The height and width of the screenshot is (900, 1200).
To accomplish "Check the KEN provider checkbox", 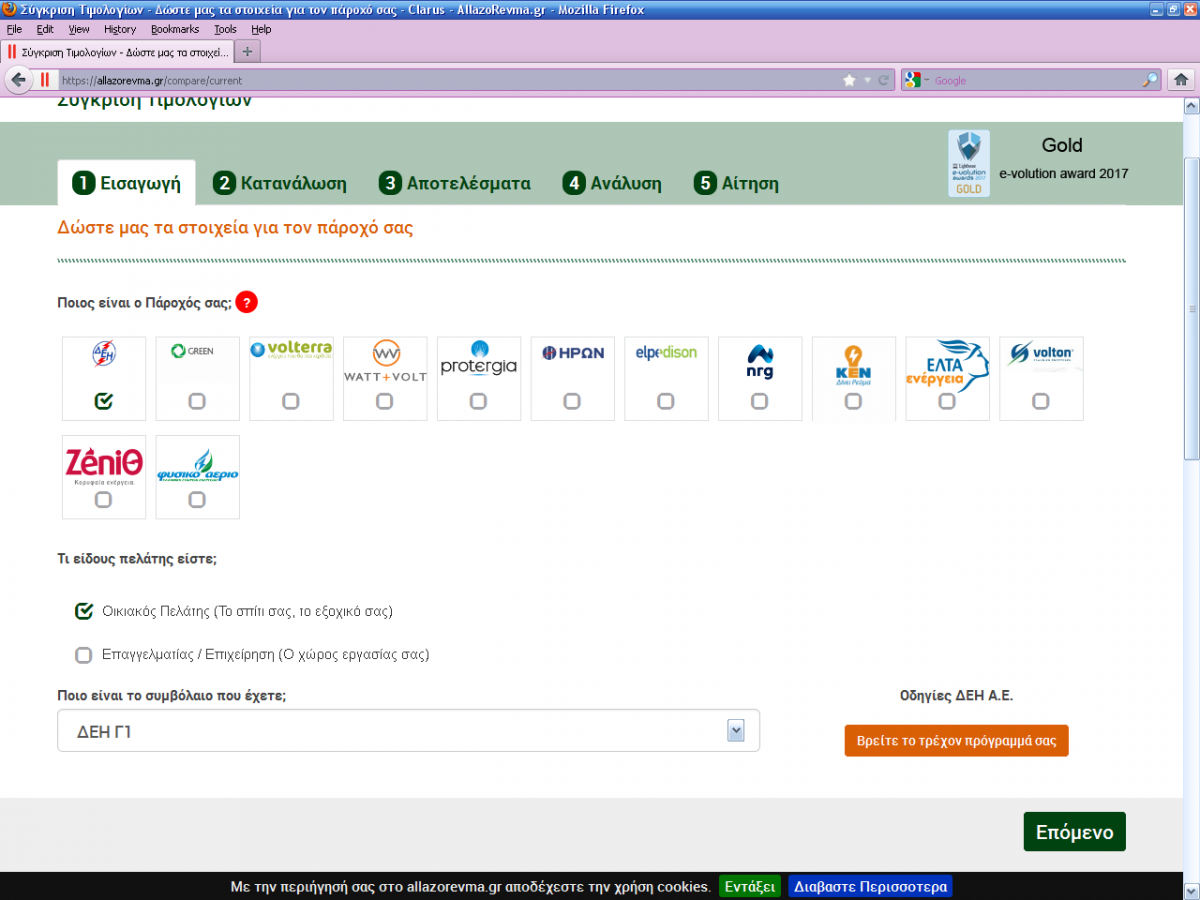I will tap(853, 401).
